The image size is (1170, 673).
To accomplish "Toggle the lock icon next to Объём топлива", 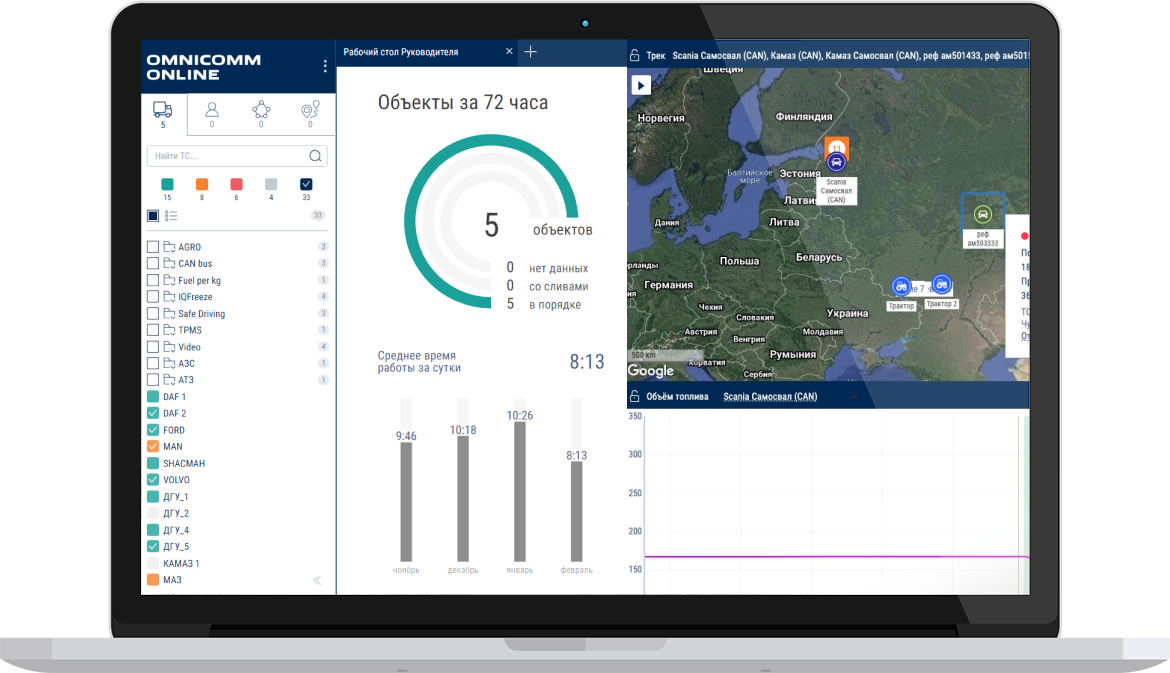I will [634, 396].
